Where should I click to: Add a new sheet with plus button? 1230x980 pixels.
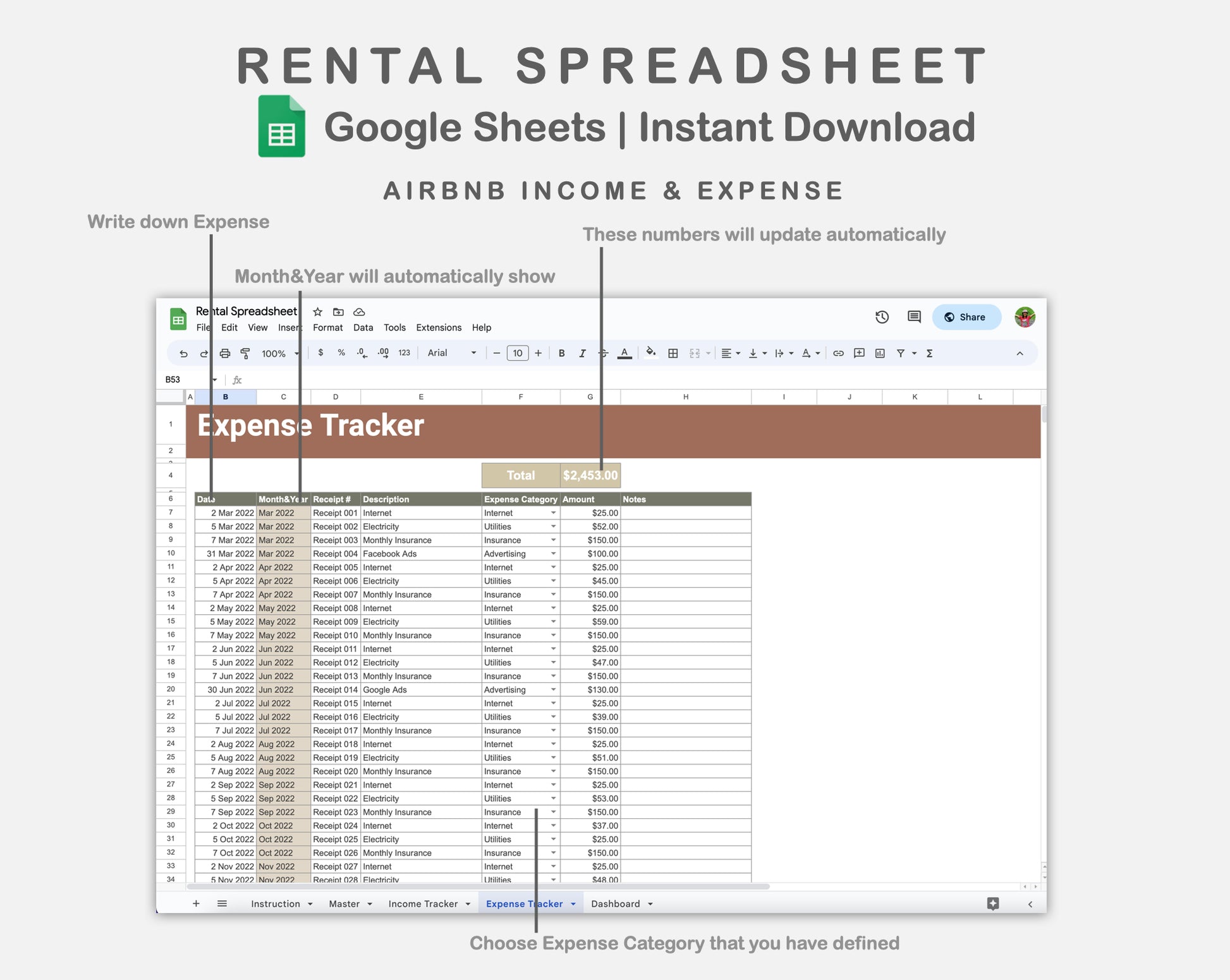[196, 904]
